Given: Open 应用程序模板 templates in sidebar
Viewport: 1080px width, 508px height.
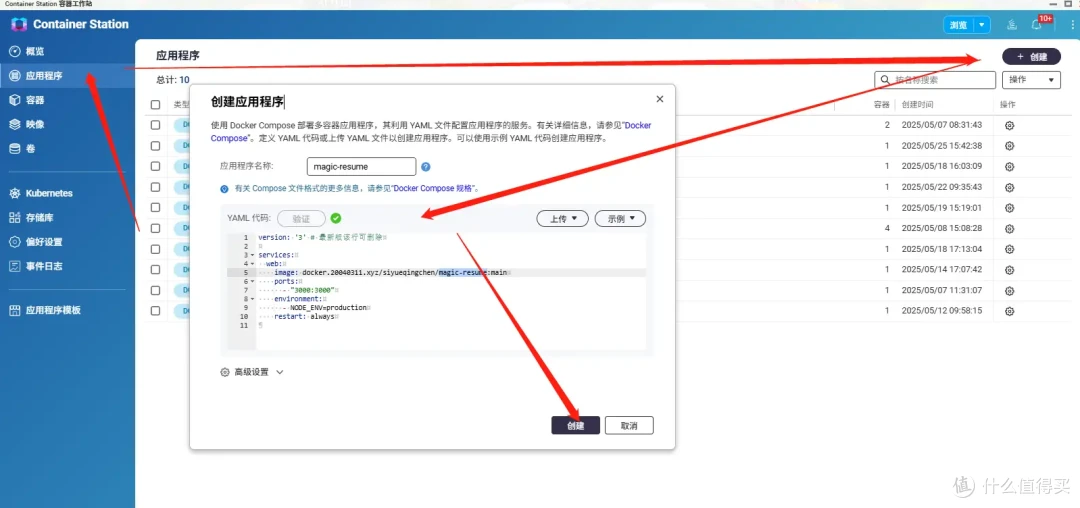Looking at the screenshot, I should pos(67,310).
